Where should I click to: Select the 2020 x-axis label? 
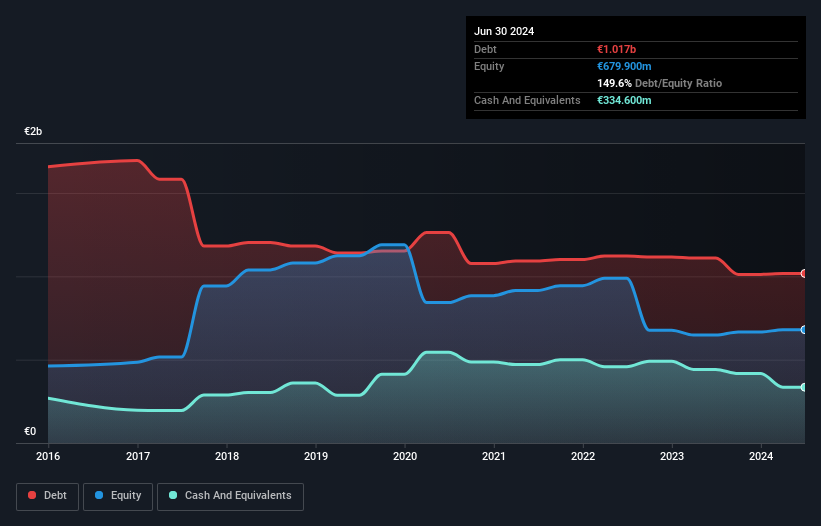pos(405,456)
